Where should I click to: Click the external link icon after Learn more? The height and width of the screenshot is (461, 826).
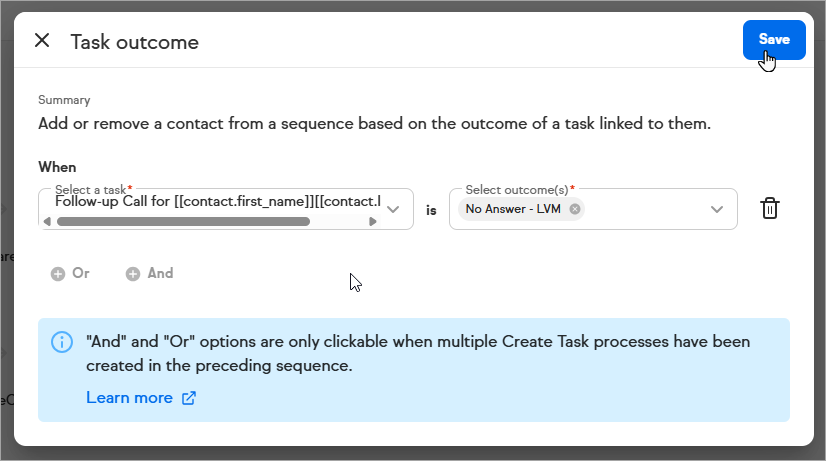coord(189,398)
